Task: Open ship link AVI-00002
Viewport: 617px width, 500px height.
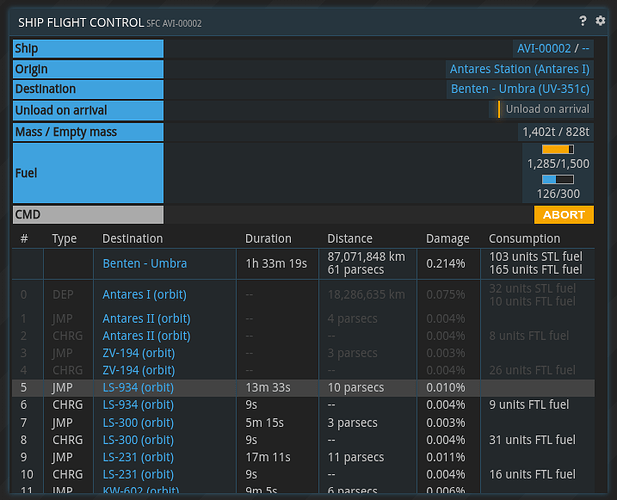Action: tap(543, 48)
